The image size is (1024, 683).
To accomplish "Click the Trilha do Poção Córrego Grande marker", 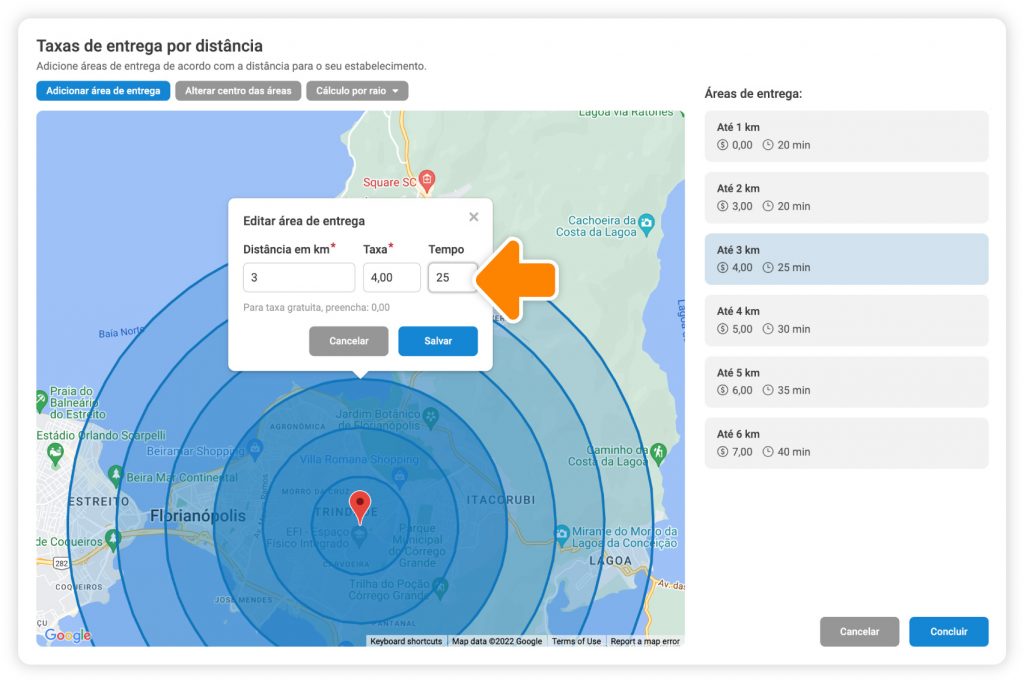I will [x=440, y=587].
